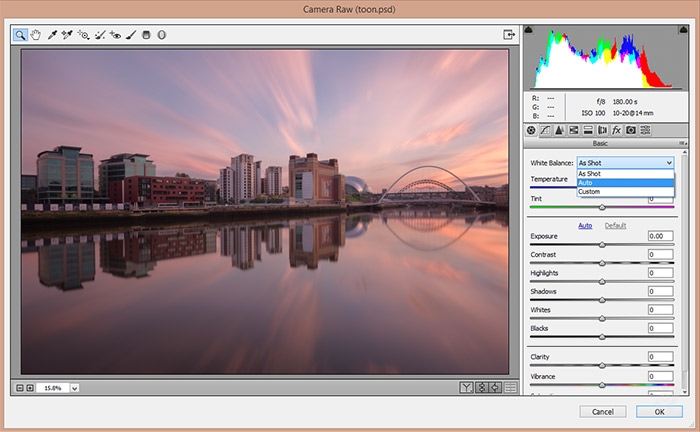Pick the White Balance eyedropper tool
The image size is (700, 432).
tap(52, 34)
